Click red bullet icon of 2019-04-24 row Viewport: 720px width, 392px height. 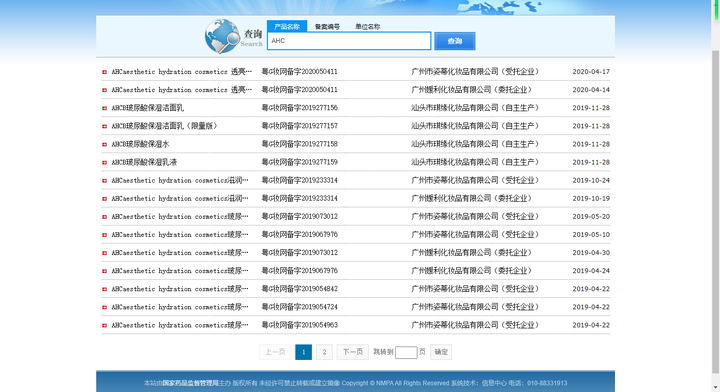tap(104, 271)
